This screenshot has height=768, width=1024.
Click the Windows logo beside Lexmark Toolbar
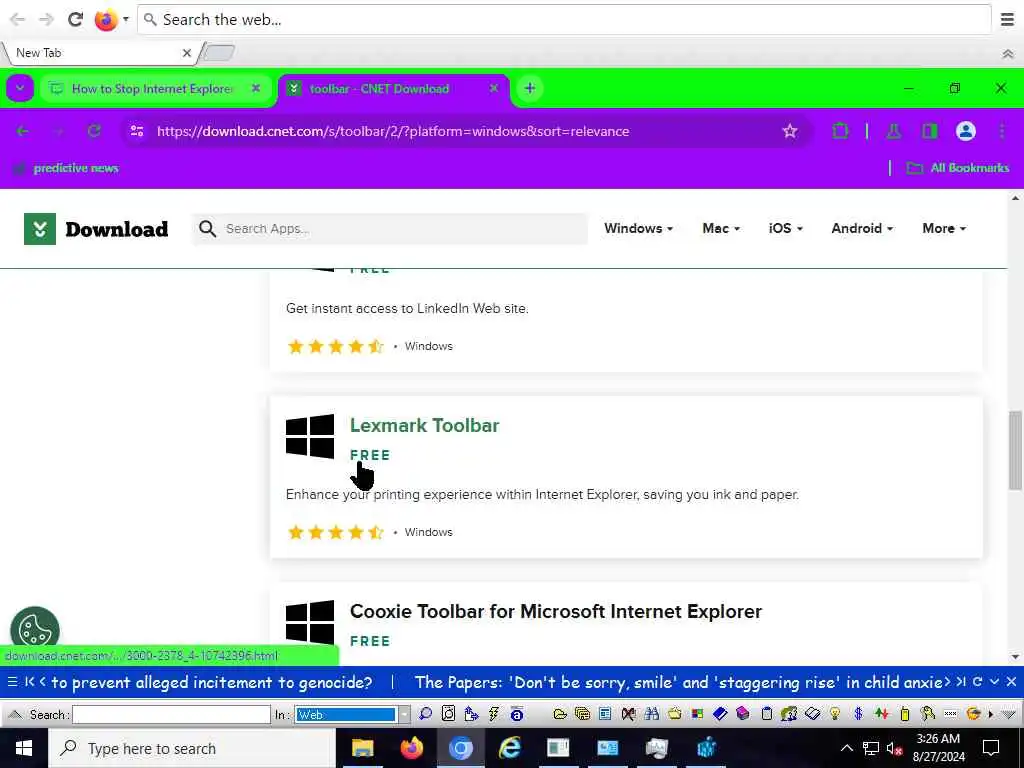pos(310,436)
